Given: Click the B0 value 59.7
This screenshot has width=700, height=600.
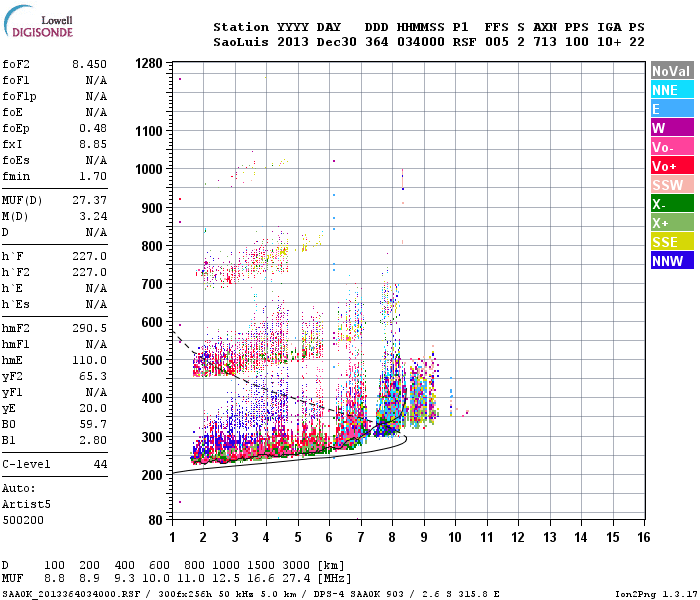Looking at the screenshot, I should 93,424.
